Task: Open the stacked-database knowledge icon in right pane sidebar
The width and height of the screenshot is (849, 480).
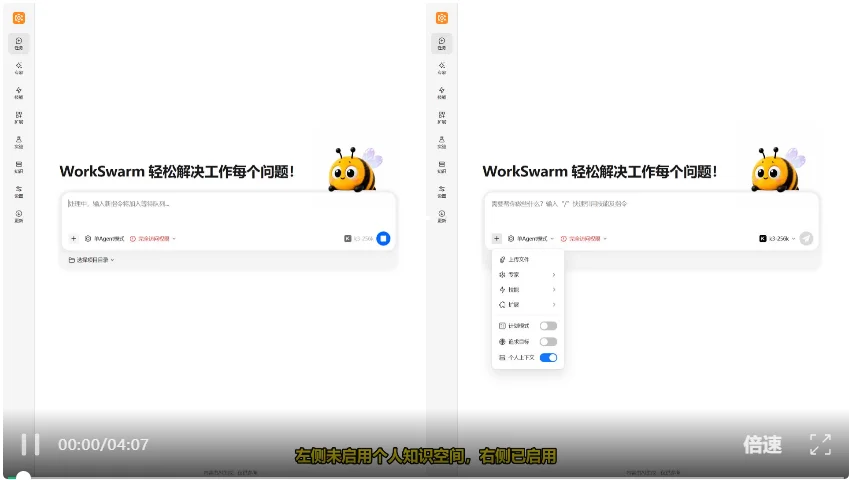Action: tap(442, 167)
